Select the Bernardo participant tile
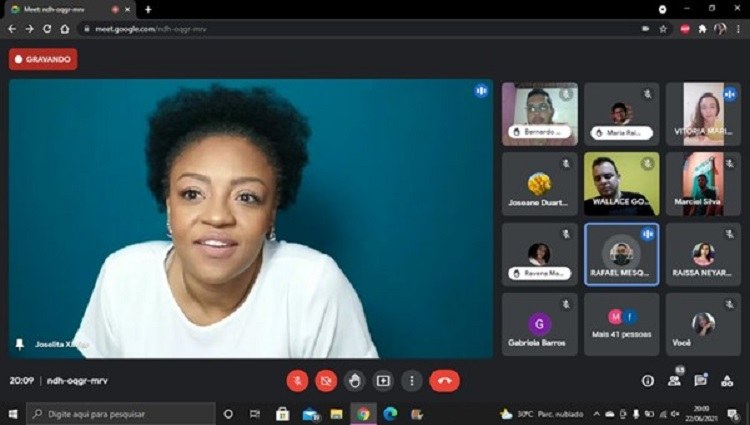The image size is (750, 425). click(540, 114)
